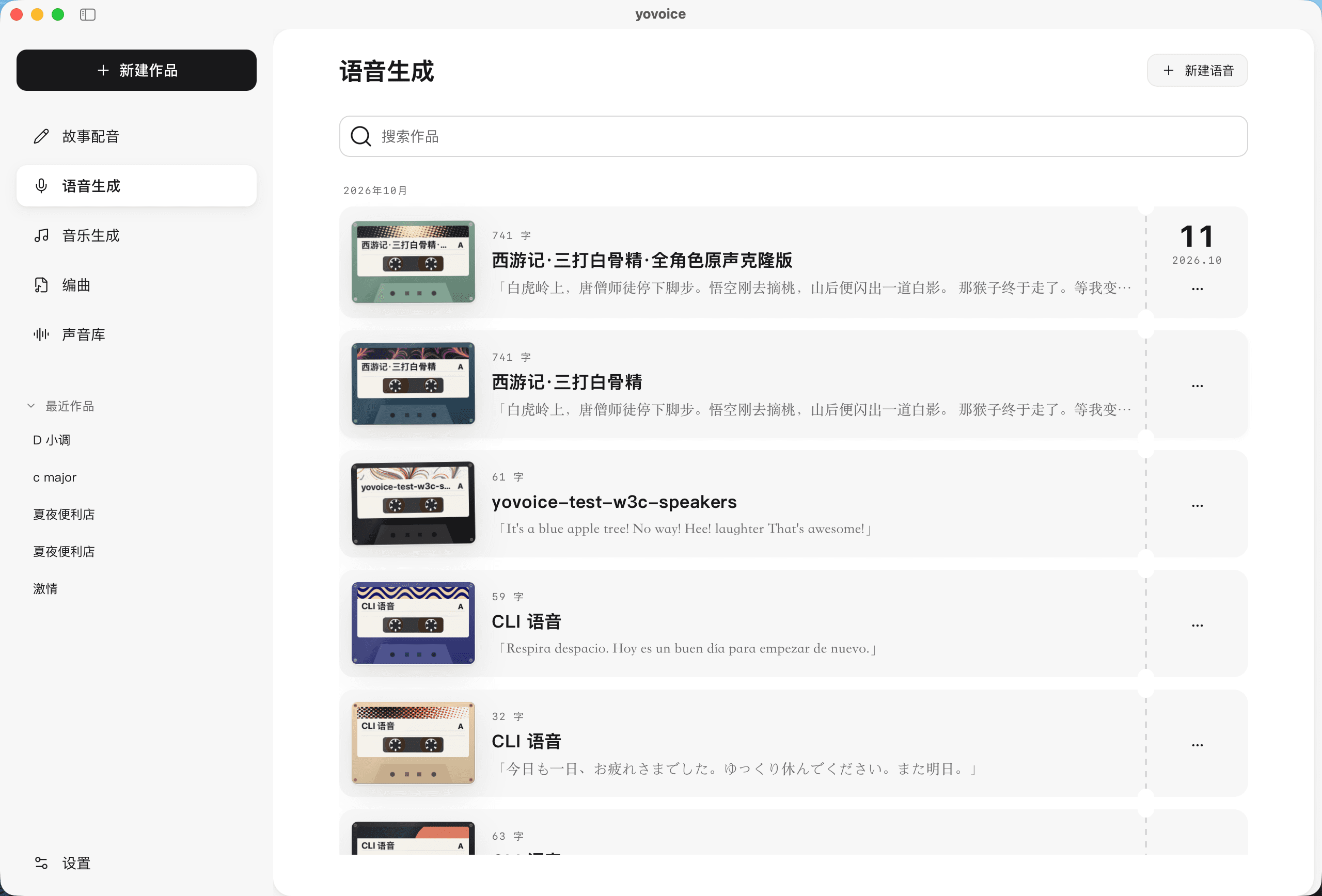The width and height of the screenshot is (1322, 896).
Task: Open recent work c major
Action: 55,477
